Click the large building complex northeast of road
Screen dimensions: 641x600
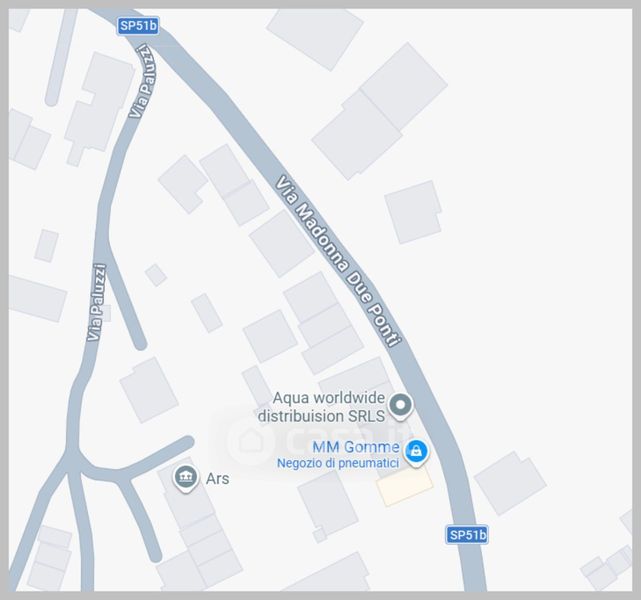pos(379,111)
